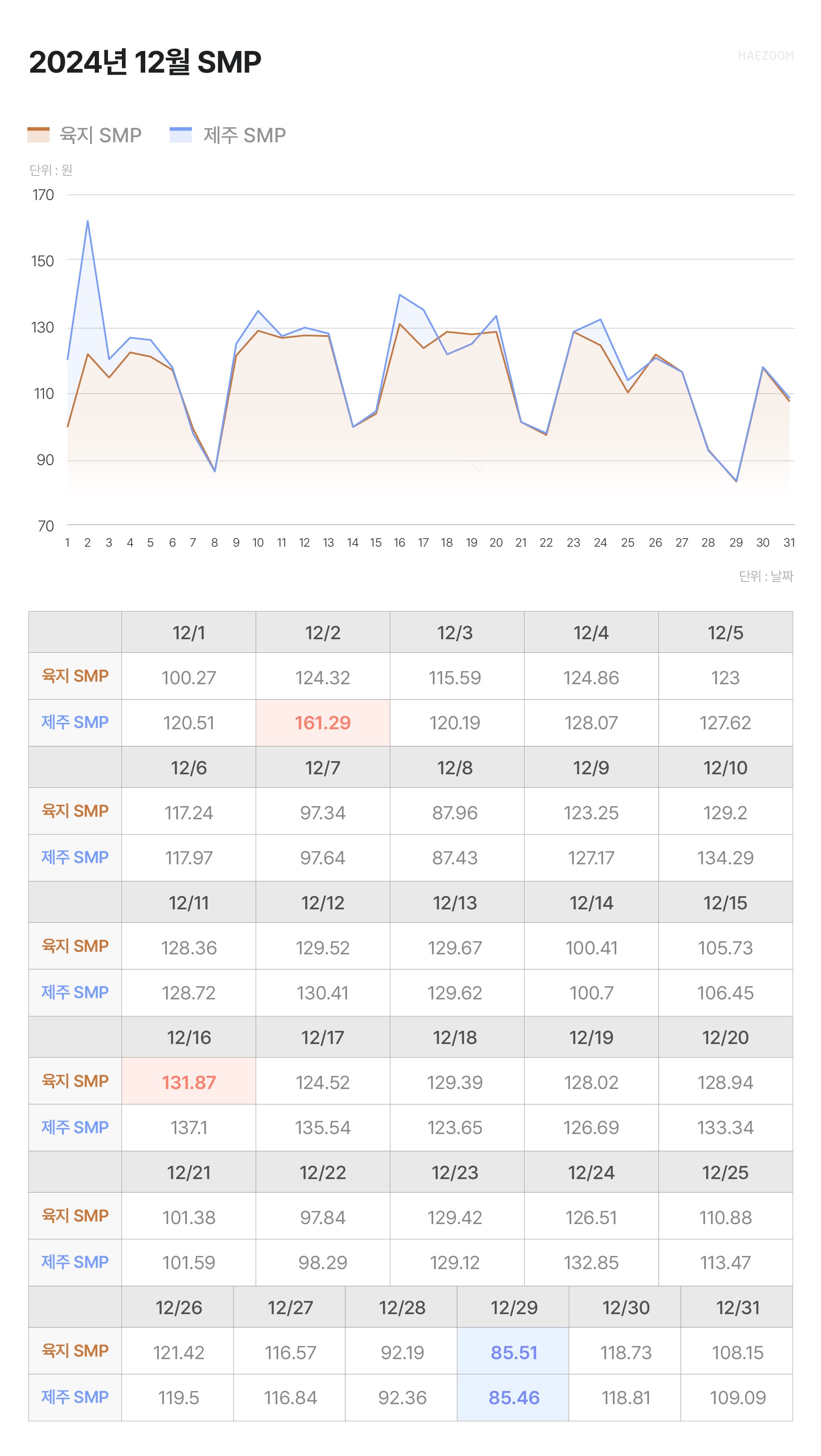Select highlighted 육지 SMP cell 131.87

tap(189, 1082)
